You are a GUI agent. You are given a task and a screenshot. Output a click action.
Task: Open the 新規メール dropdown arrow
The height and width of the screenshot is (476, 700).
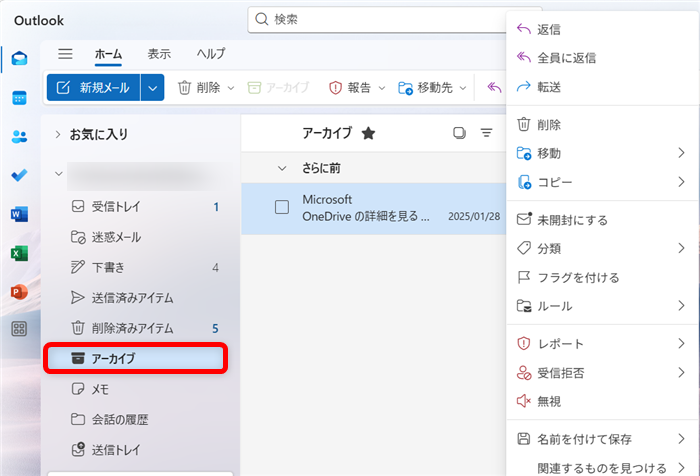point(152,88)
